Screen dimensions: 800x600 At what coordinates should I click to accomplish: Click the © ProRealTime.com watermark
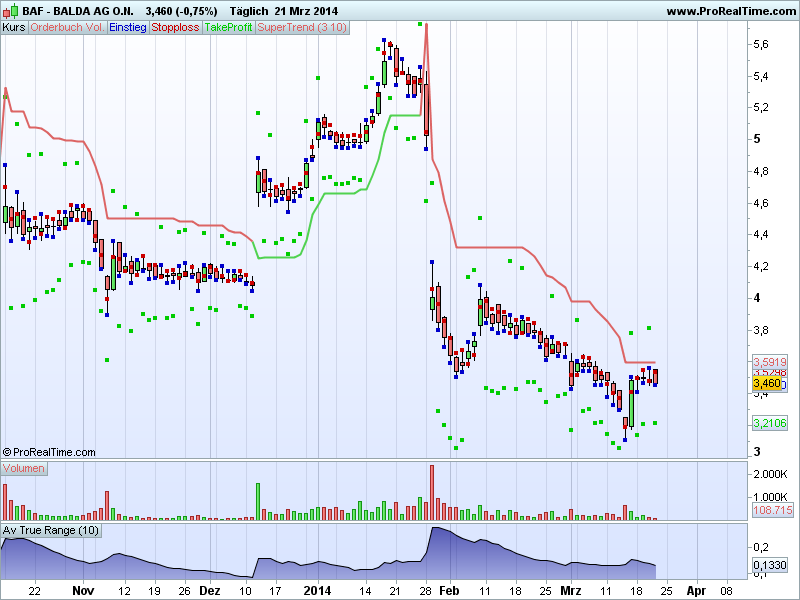49,453
